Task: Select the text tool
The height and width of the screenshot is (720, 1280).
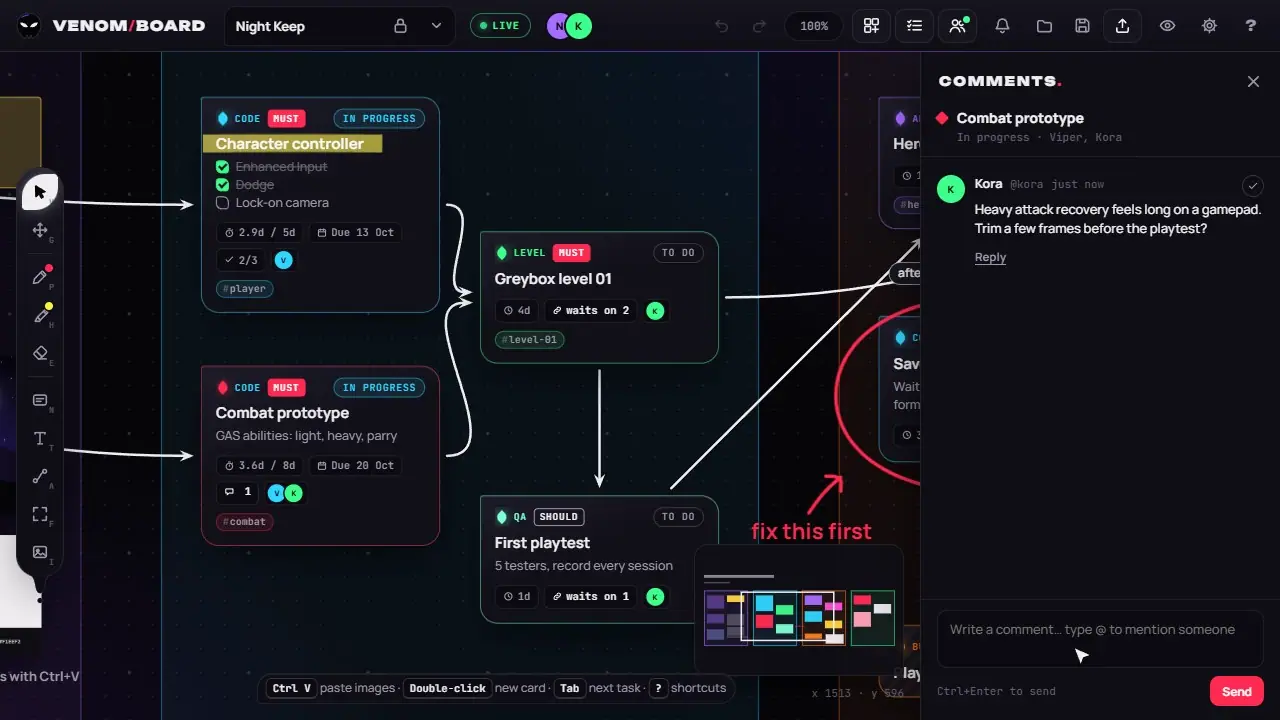Action: coord(40,439)
